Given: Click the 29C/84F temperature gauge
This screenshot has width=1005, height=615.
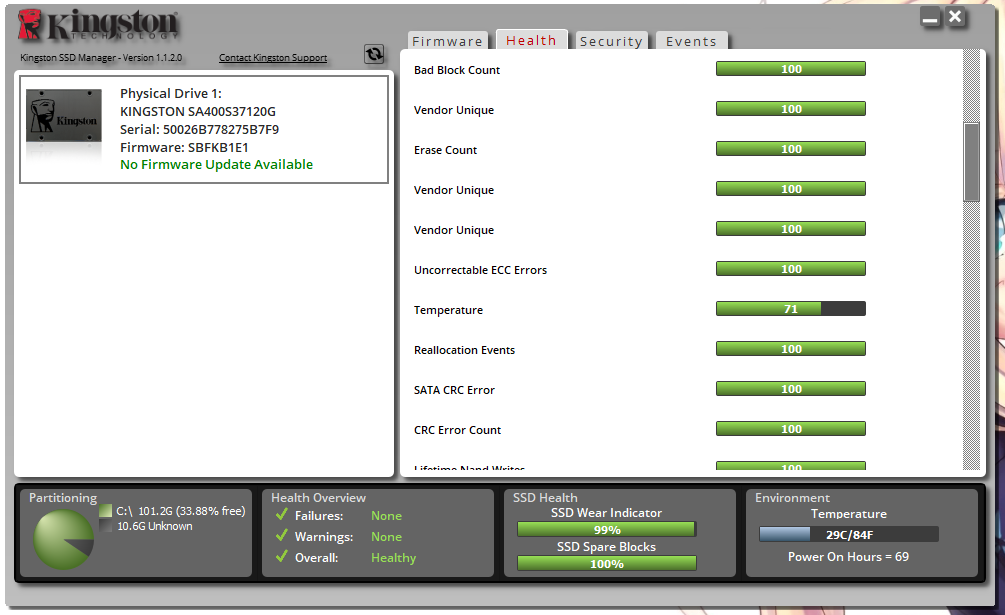Looking at the screenshot, I should click(x=849, y=534).
